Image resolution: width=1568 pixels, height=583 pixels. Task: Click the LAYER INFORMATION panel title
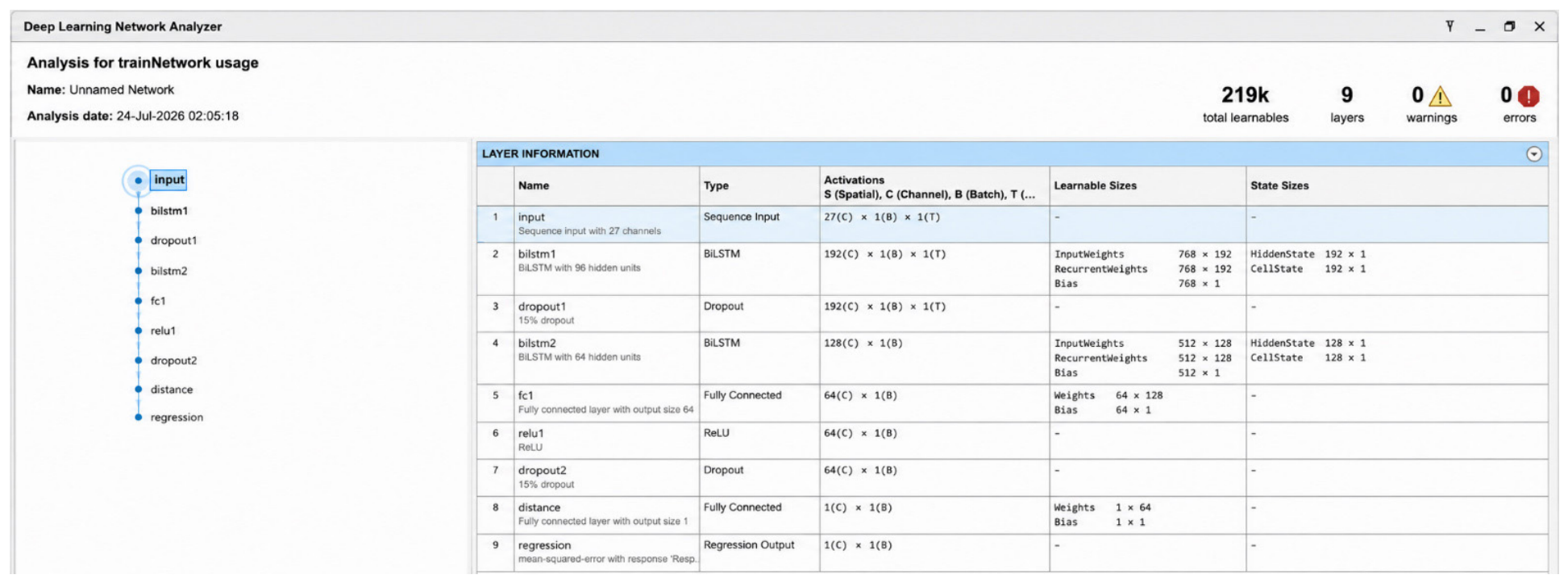click(x=540, y=154)
